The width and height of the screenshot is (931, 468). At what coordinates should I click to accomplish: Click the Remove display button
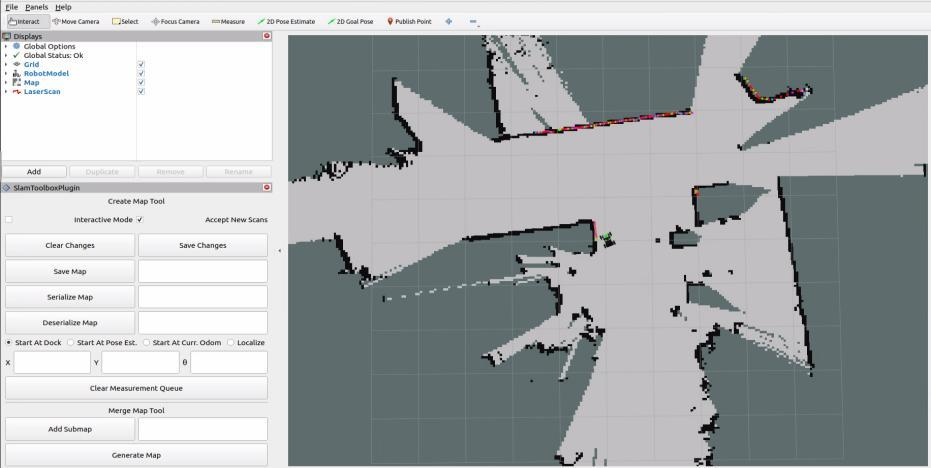click(x=170, y=172)
